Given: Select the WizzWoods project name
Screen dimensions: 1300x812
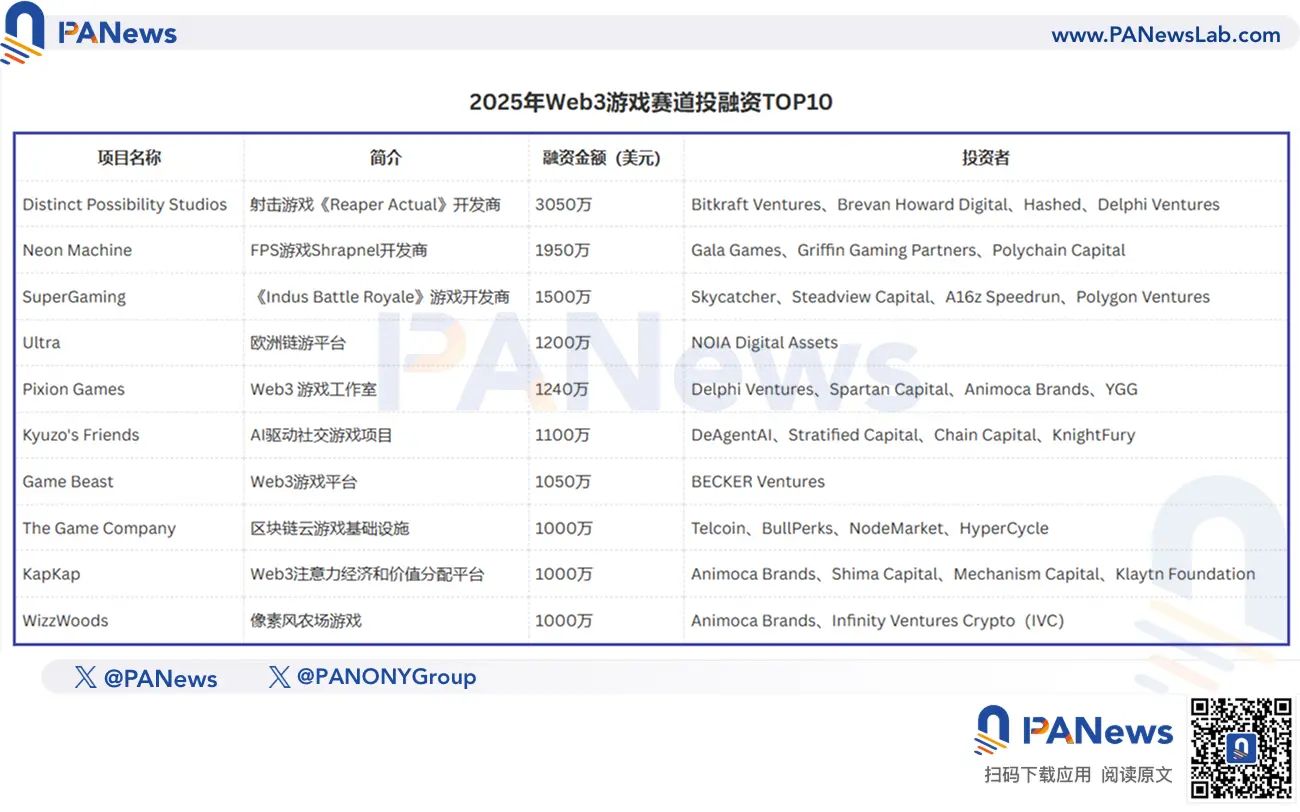Looking at the screenshot, I should coord(65,620).
